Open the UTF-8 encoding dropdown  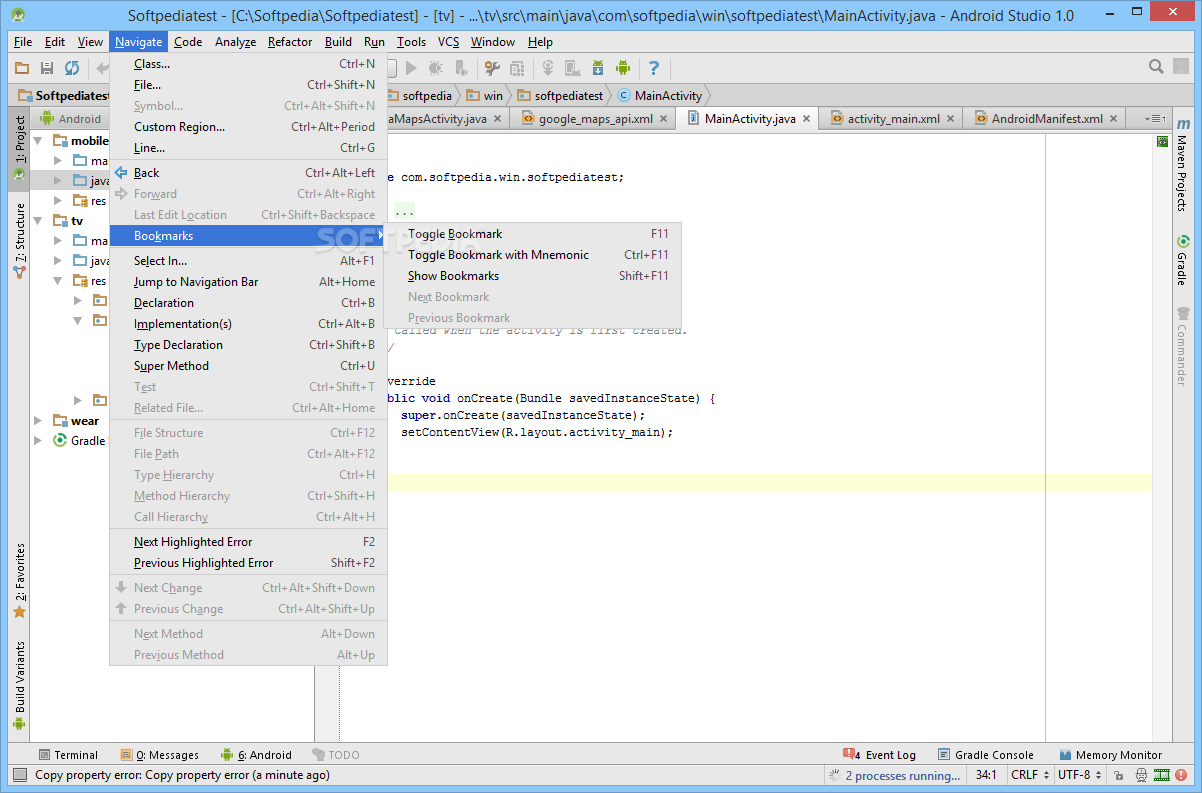(x=1078, y=775)
